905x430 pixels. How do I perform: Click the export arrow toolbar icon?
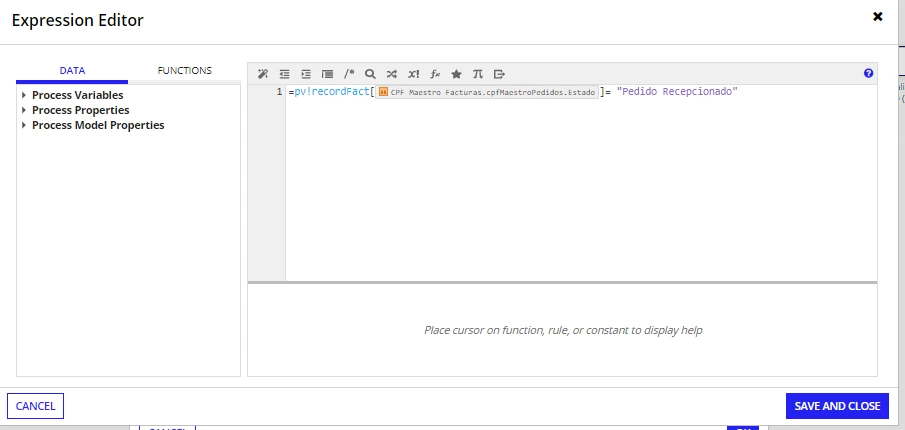499,74
